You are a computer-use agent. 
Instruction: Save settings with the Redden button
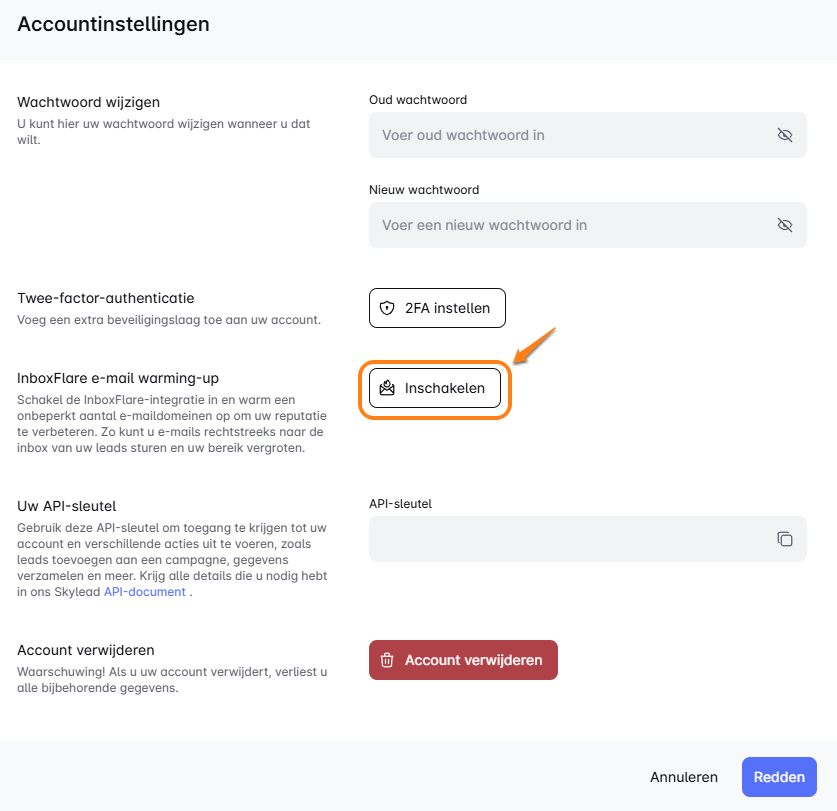click(779, 777)
